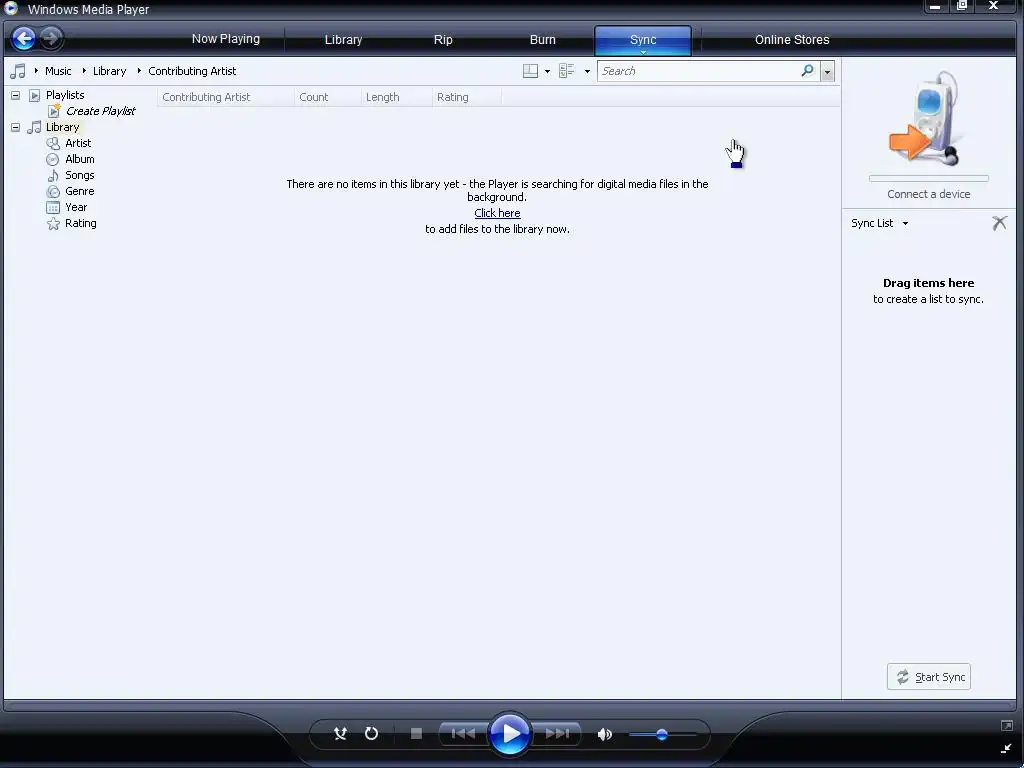Click the Library music notes icon
The image size is (1024, 768).
coord(34,127)
